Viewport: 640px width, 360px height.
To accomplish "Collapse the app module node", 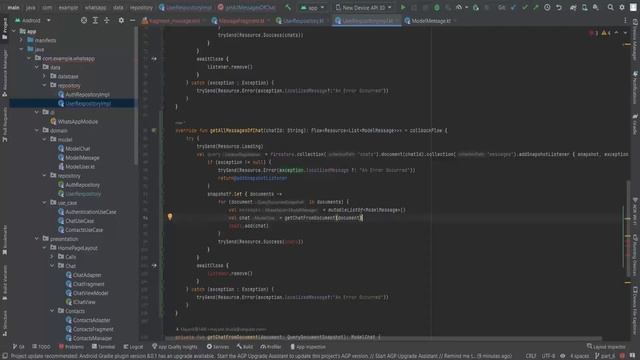I will tap(13, 31).
